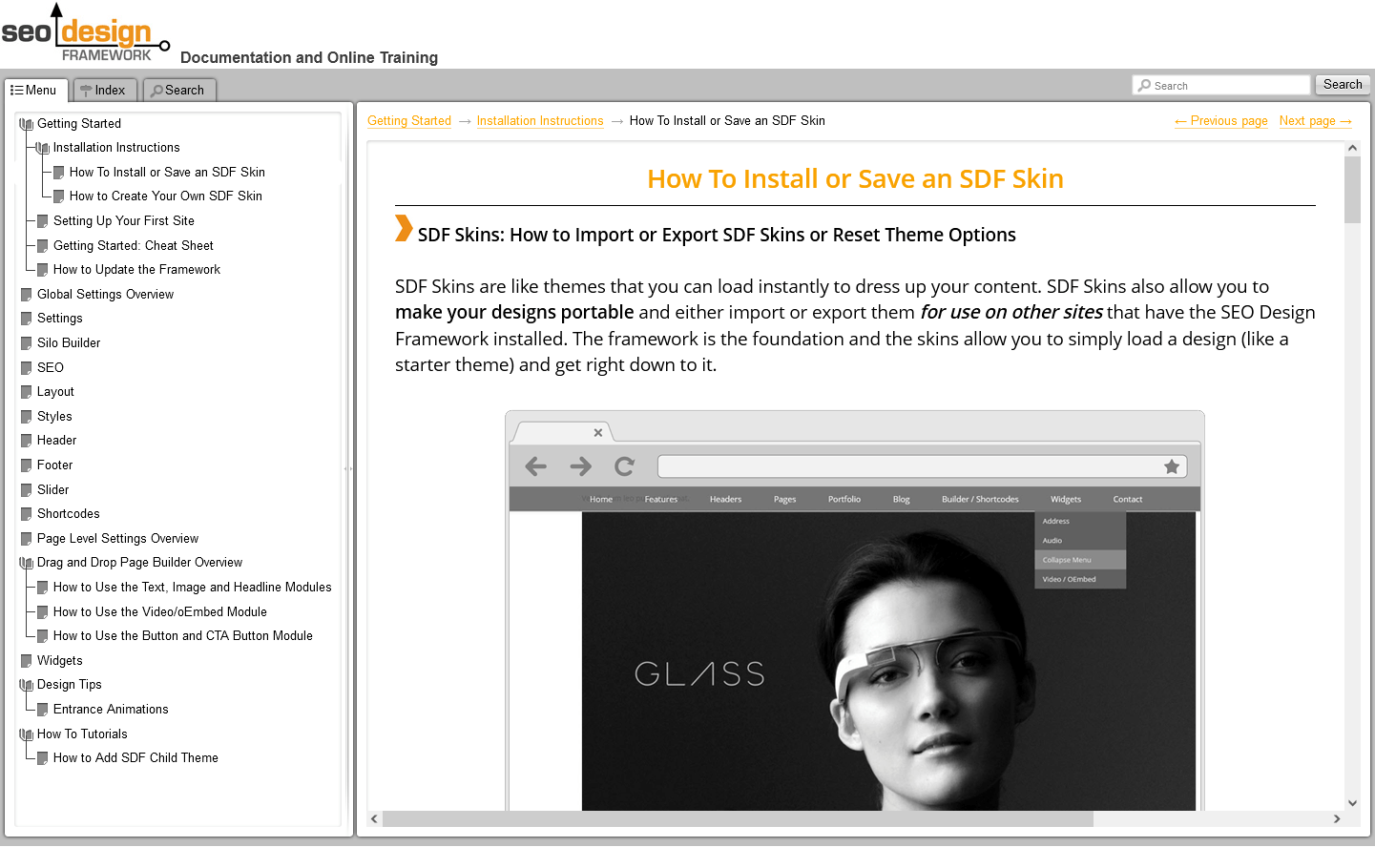Click the scroll-down arrow of content pane
The height and width of the screenshot is (868, 1375).
[1352, 803]
